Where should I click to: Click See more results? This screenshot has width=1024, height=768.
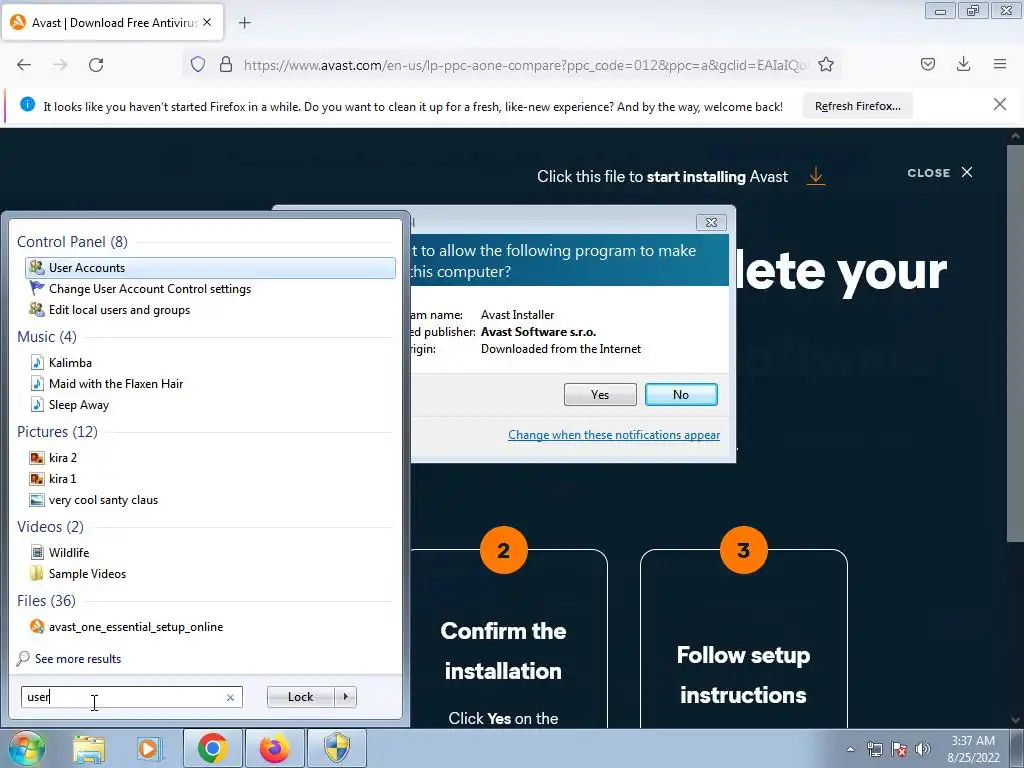pyautogui.click(x=78, y=658)
